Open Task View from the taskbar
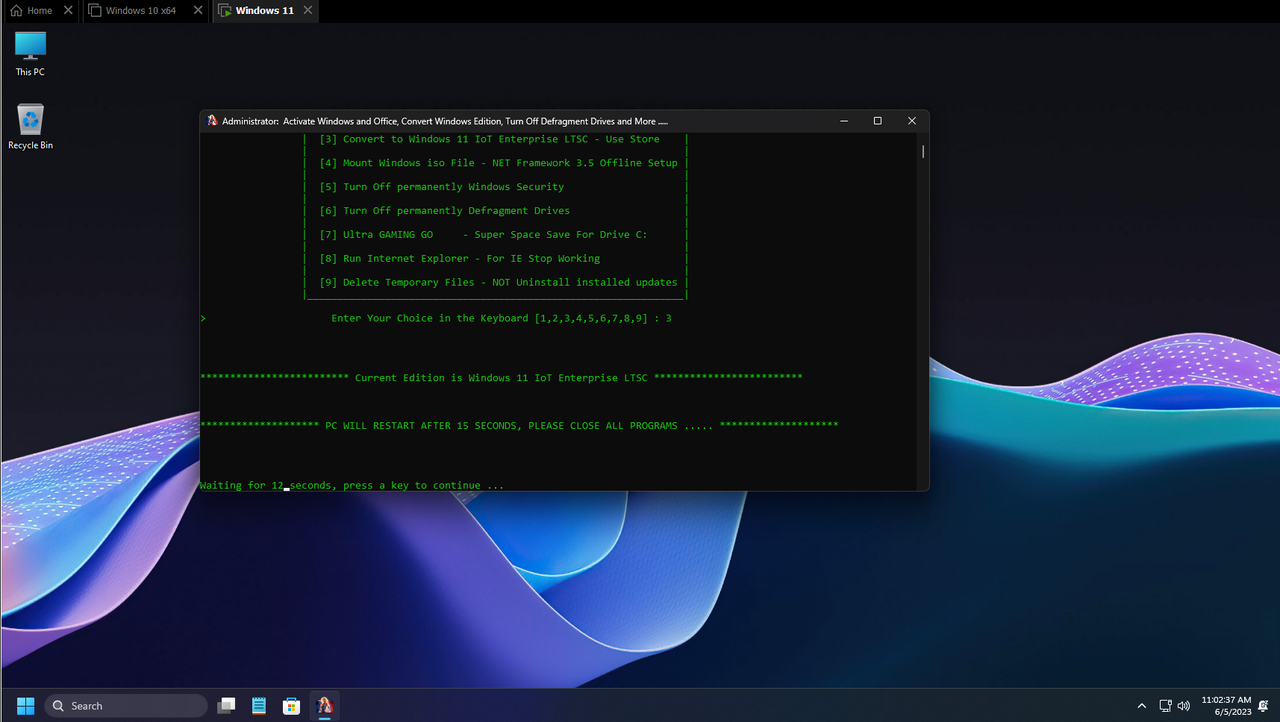Screen dimensions: 1280x722 click(x=227, y=706)
